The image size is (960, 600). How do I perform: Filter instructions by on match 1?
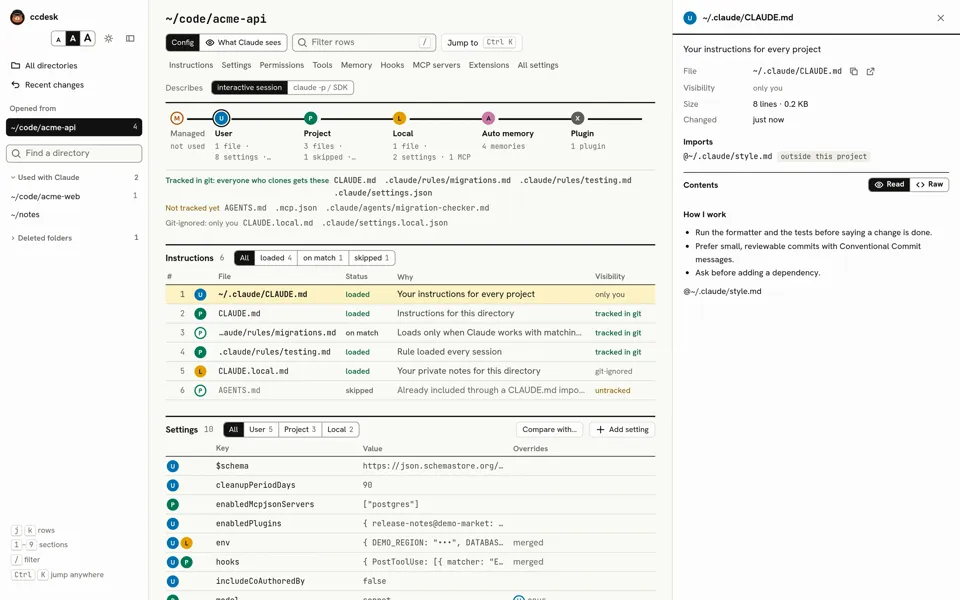pos(323,258)
